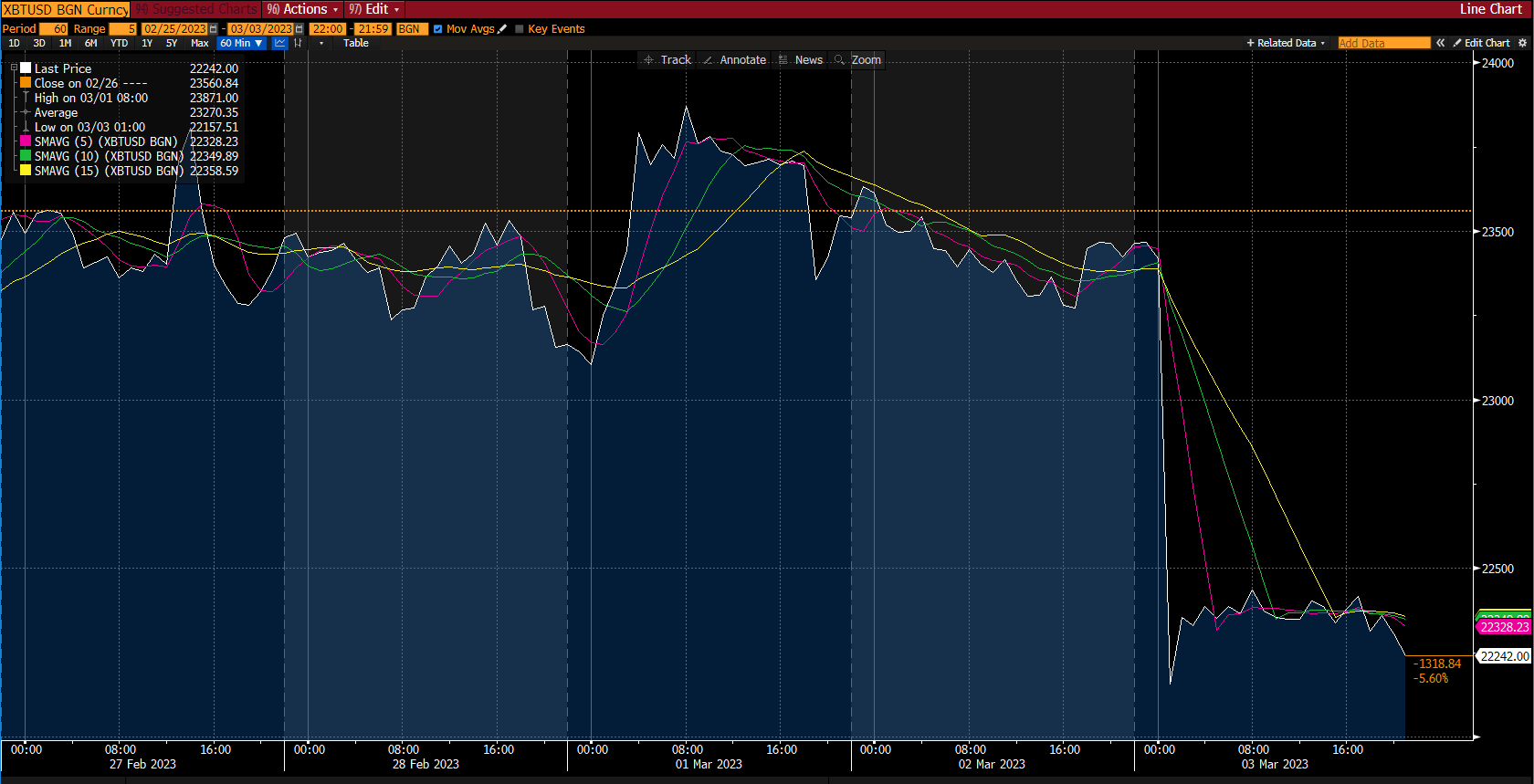
Task: Open the end date calendar picker
Action: (299, 29)
